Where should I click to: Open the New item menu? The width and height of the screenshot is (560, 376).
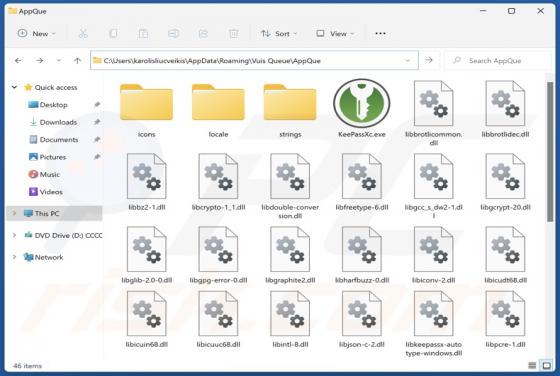point(36,34)
